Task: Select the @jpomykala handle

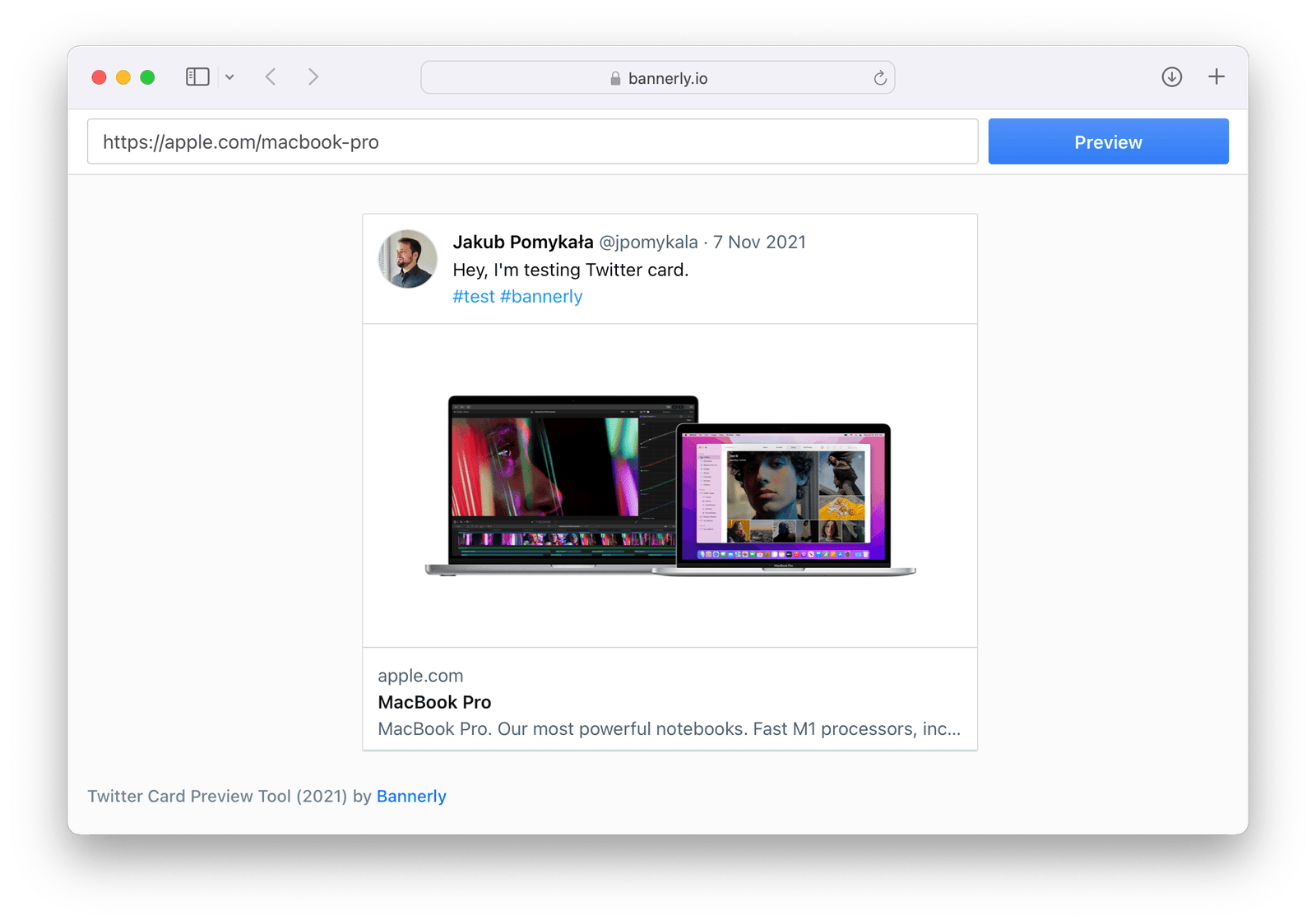Action: click(649, 242)
